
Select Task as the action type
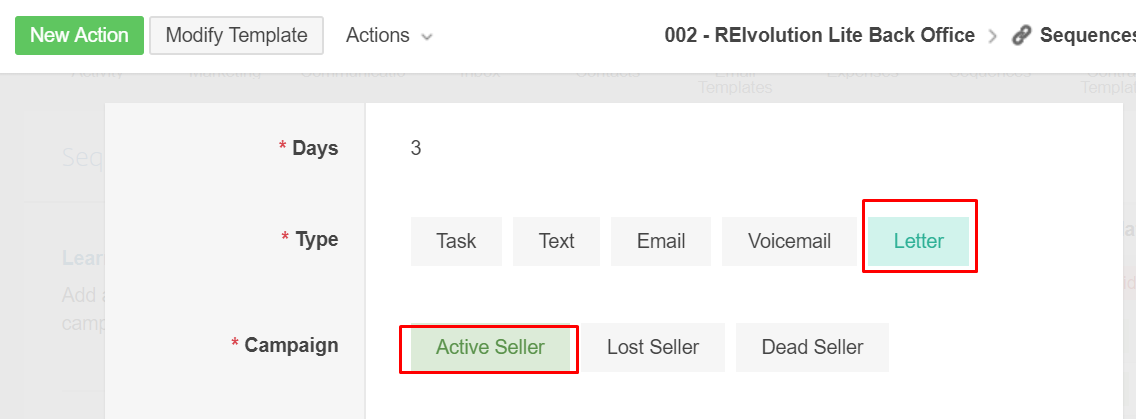[x=456, y=241]
